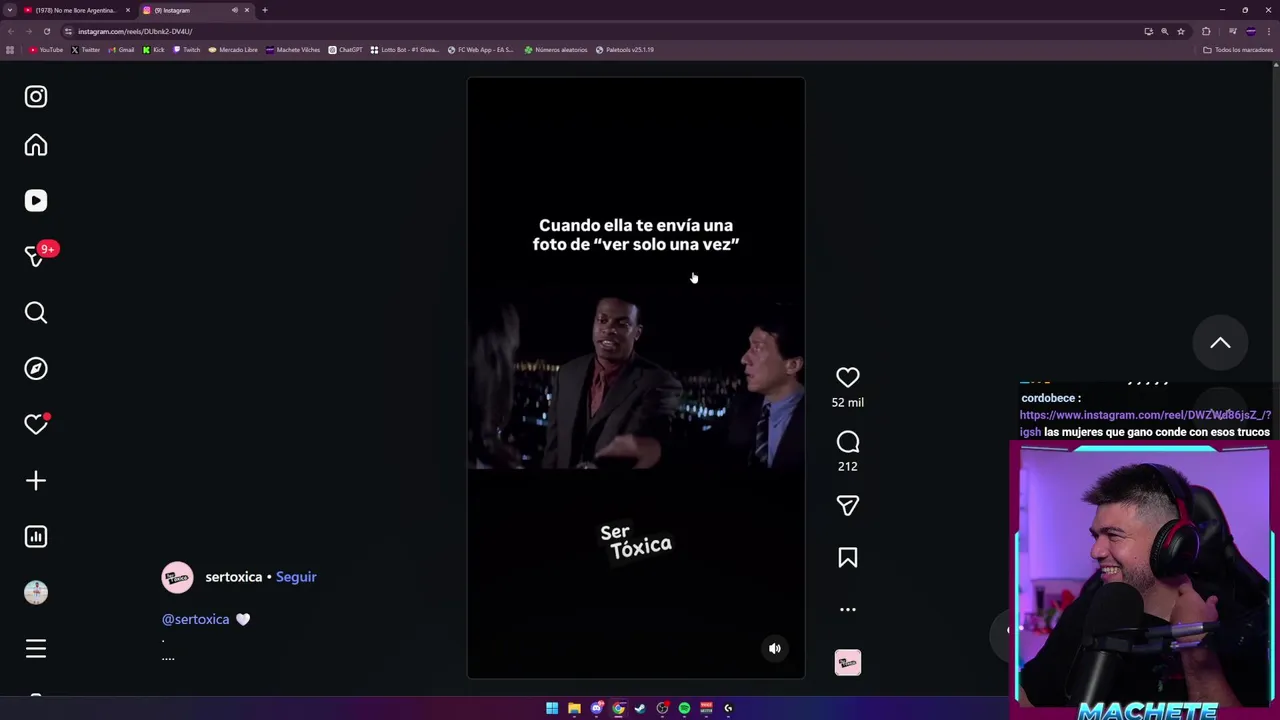This screenshot has width=1280, height=720.
Task: Close the Instagram browser tab
Action: coord(246,10)
